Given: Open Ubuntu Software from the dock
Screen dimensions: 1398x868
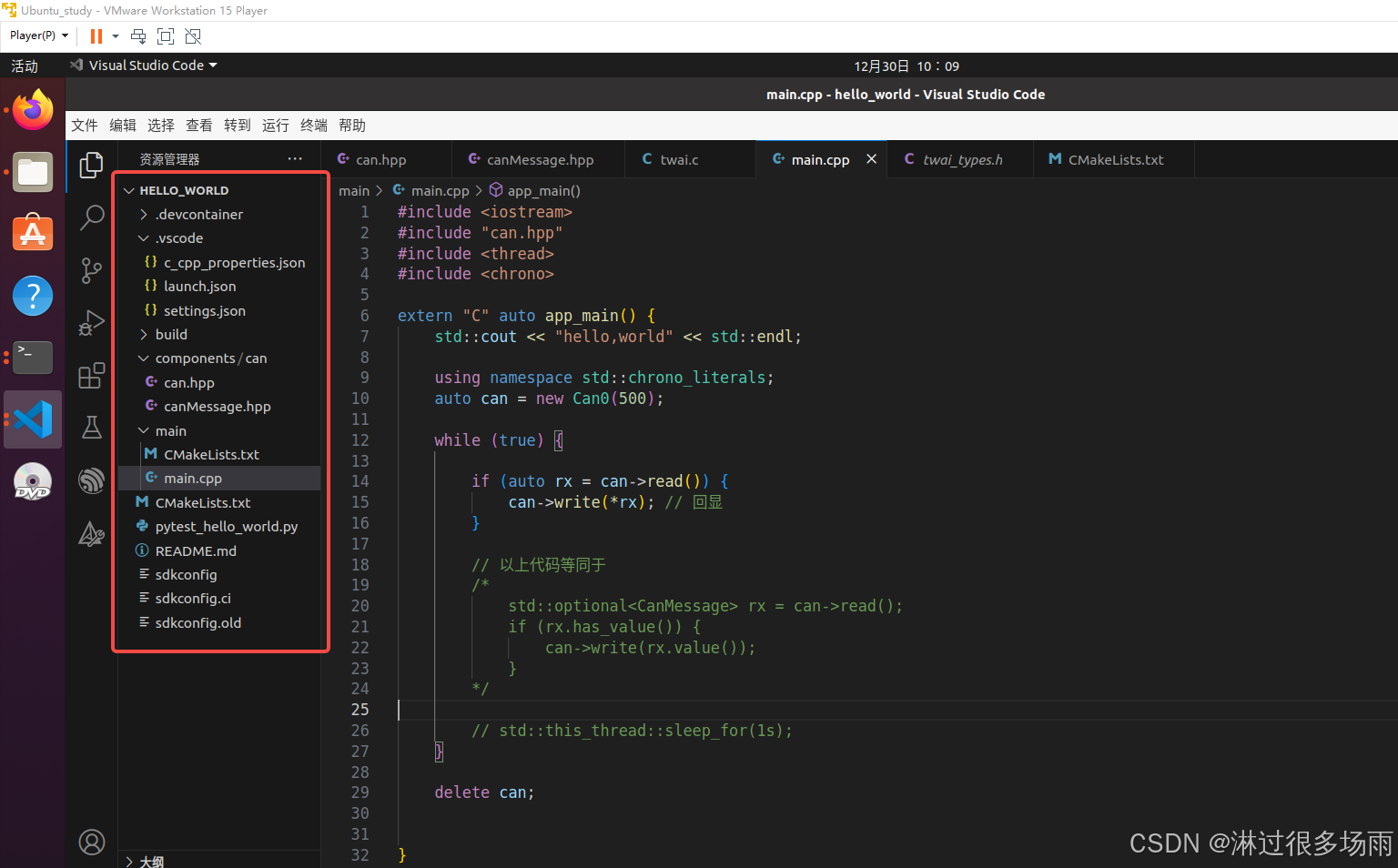Looking at the screenshot, I should click(x=33, y=234).
